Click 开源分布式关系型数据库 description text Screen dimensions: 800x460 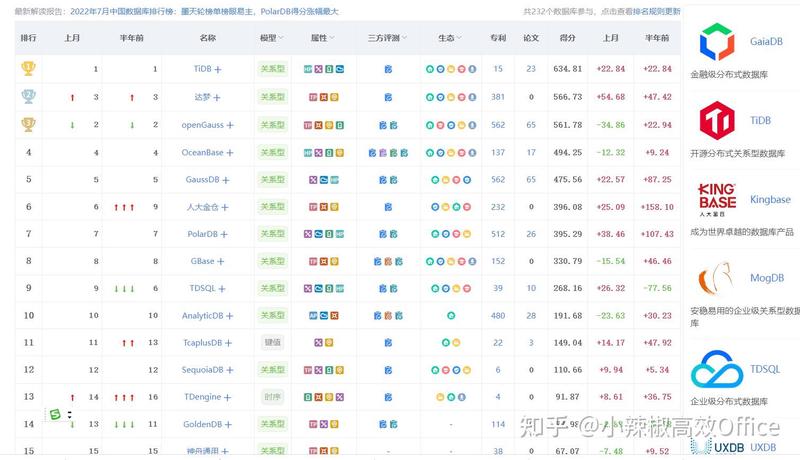(x=737, y=154)
